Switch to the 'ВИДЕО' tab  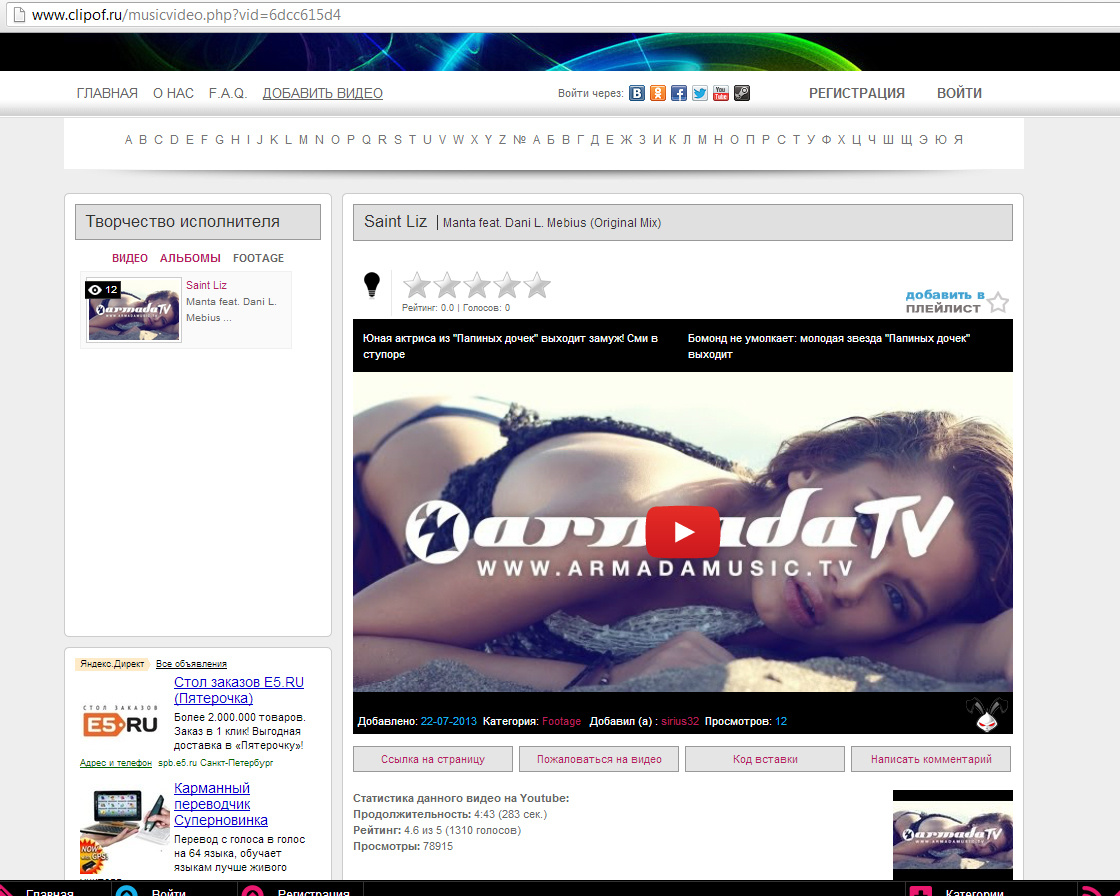[130, 258]
